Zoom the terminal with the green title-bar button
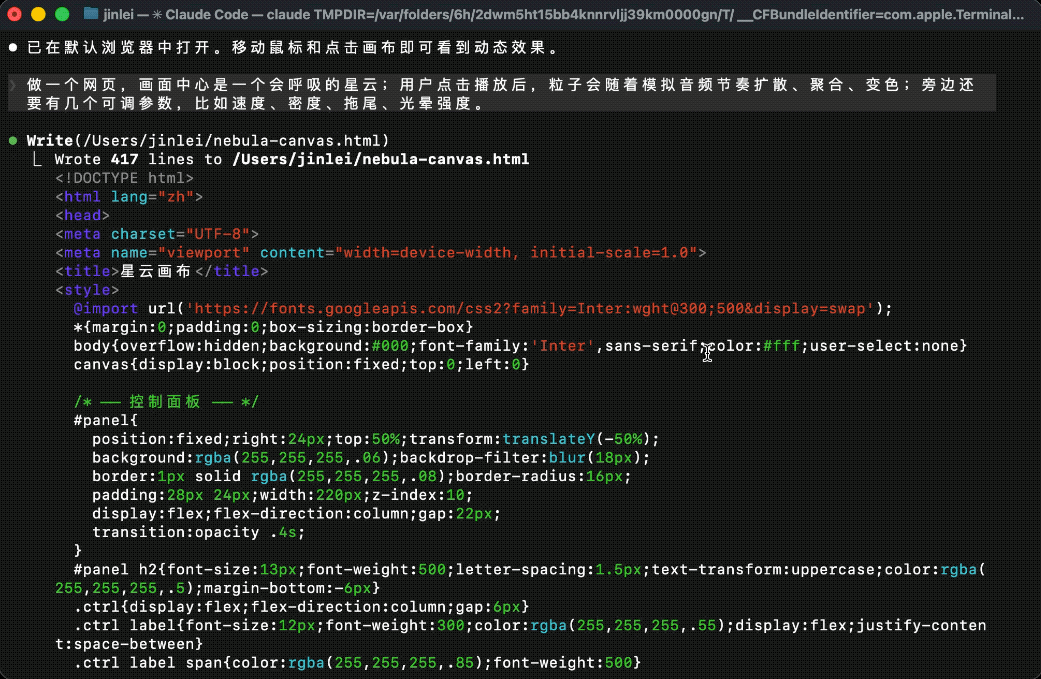The image size is (1041, 679). point(62,14)
